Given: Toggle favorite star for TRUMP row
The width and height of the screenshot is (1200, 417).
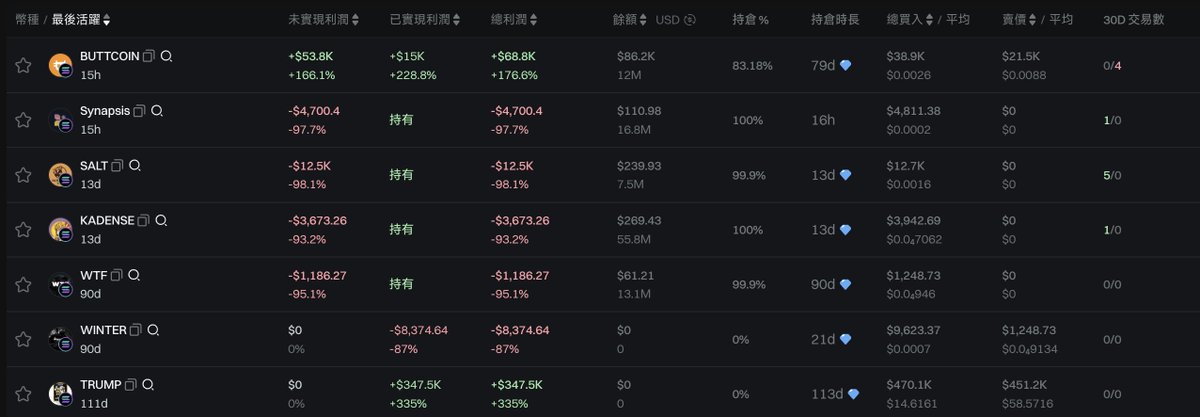Looking at the screenshot, I should point(23,393).
